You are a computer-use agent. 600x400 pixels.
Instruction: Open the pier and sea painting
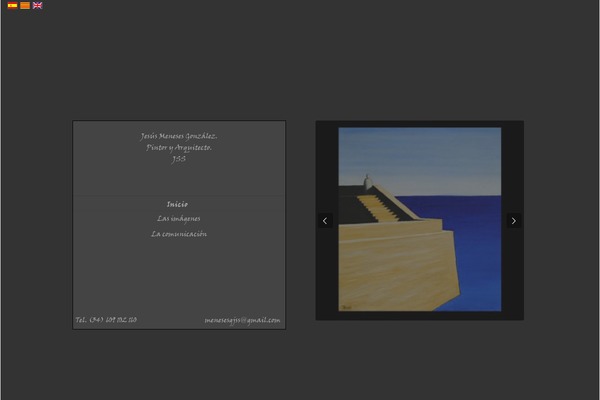pyautogui.click(x=420, y=219)
